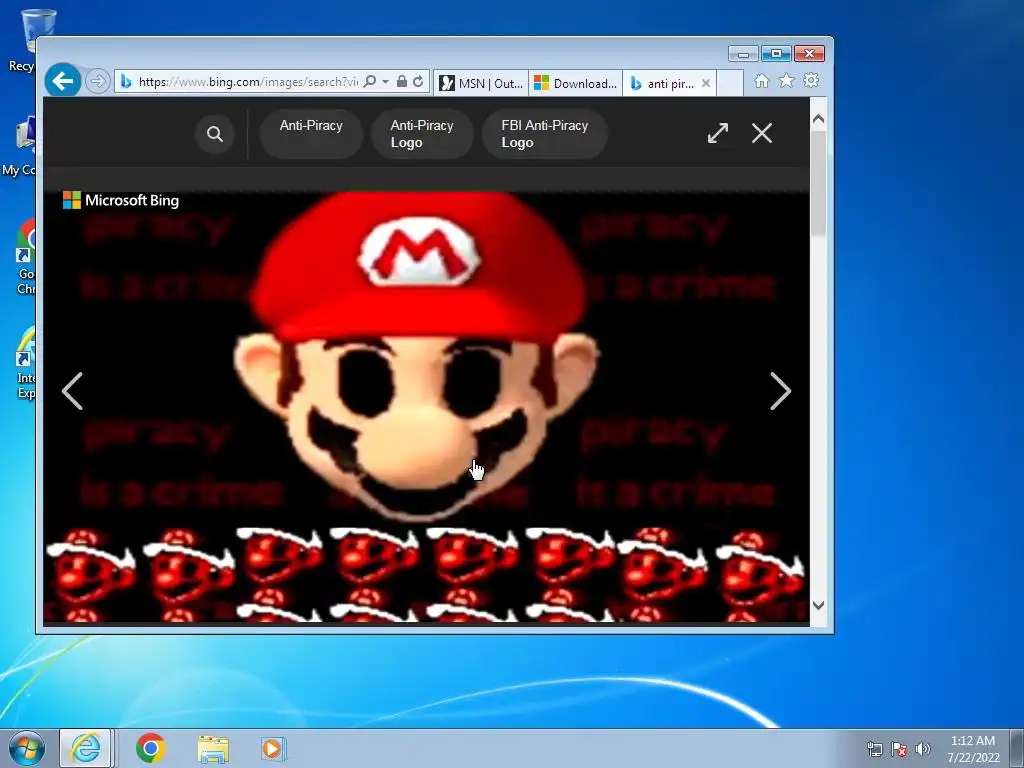This screenshot has width=1024, height=768.
Task: Click the Internet Explorer taskbar icon
Action: (x=86, y=748)
